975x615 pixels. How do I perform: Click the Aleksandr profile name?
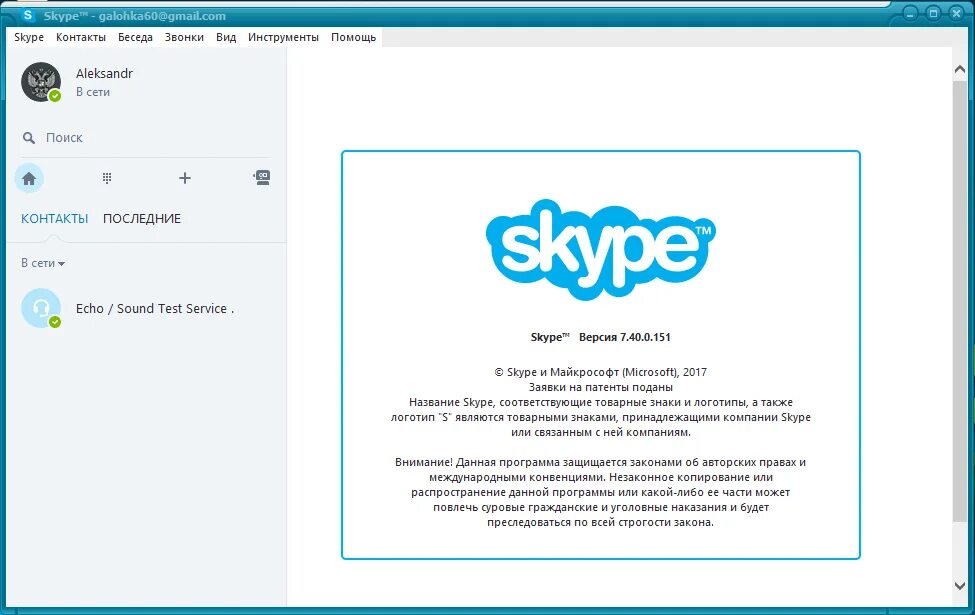click(x=104, y=73)
